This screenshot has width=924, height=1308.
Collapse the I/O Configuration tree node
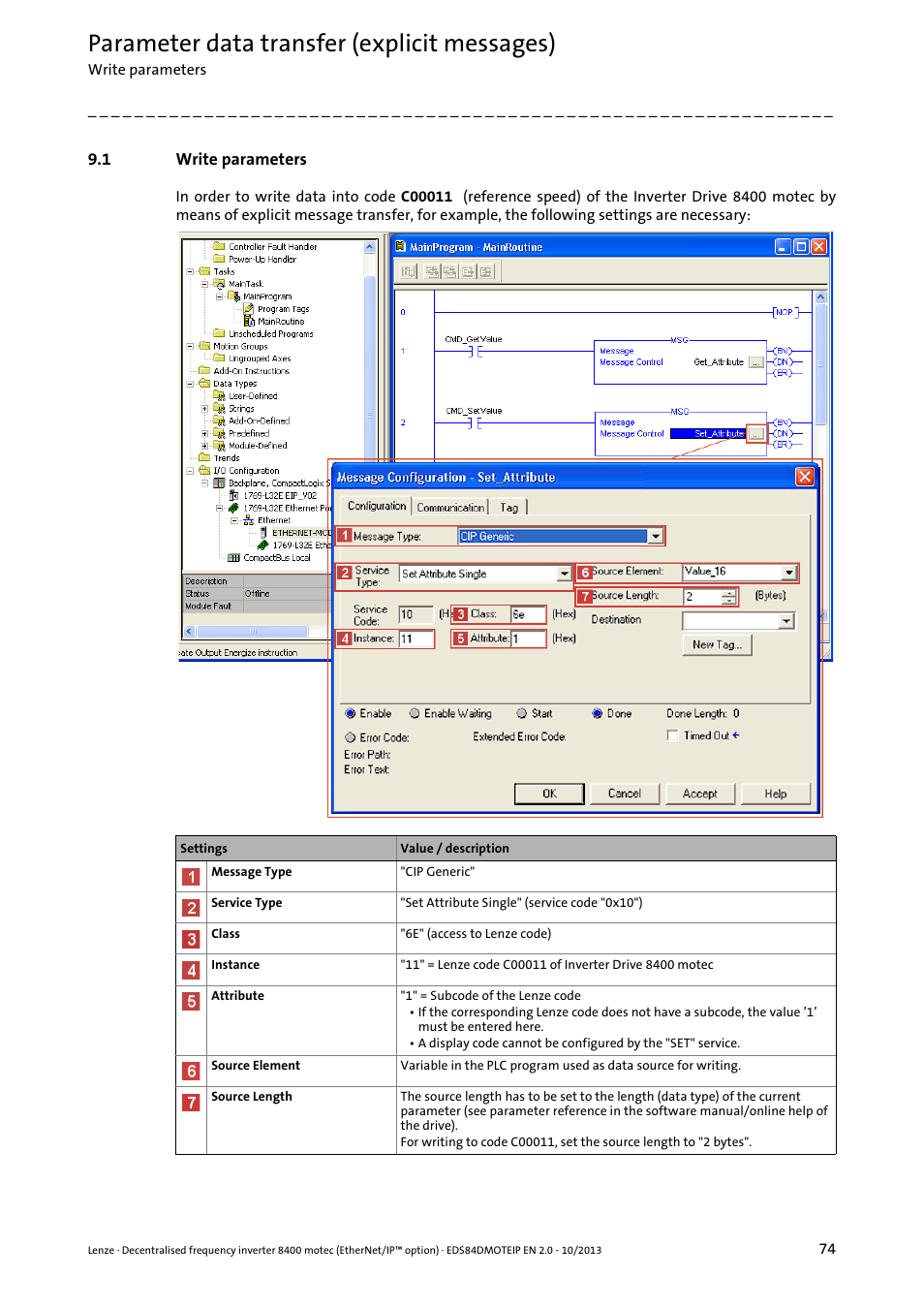(x=190, y=470)
